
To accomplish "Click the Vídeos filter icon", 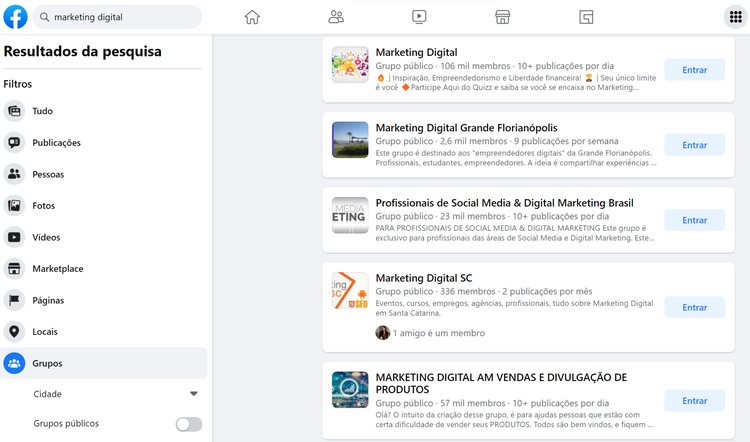I will (14, 237).
